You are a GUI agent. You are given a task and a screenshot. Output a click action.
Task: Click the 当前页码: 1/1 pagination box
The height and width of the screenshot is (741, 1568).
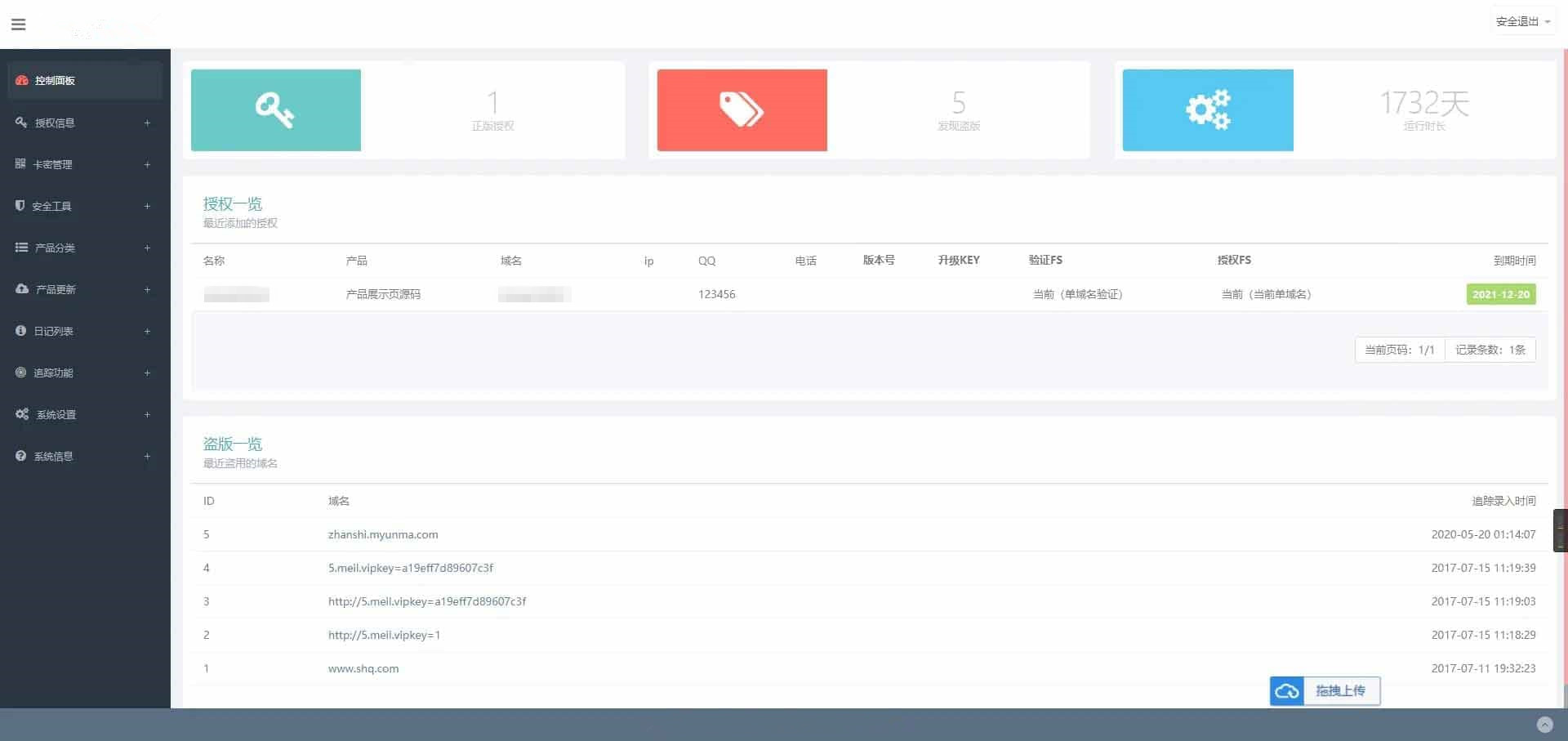coord(1400,350)
